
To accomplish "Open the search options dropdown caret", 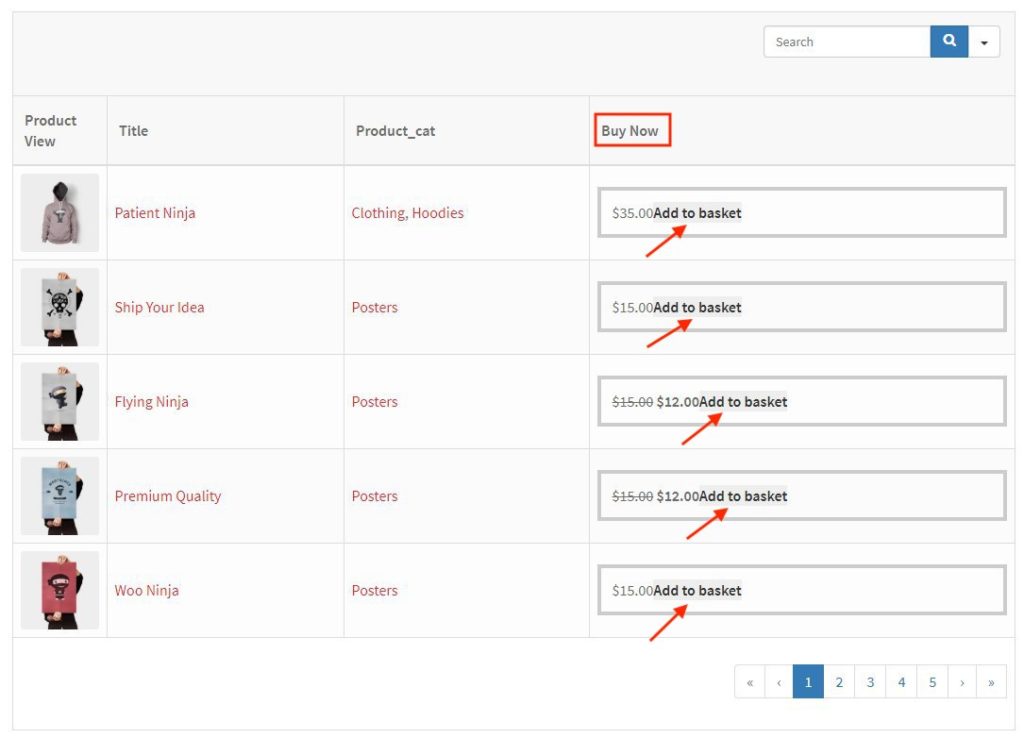I will tap(984, 42).
